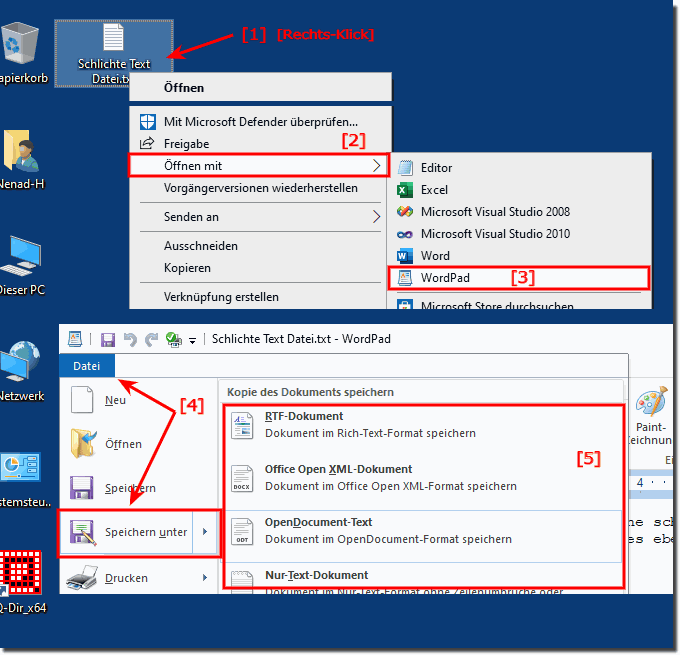This screenshot has width=680, height=655.
Task: Click Speichern label in the Datei menu
Action: point(130,488)
